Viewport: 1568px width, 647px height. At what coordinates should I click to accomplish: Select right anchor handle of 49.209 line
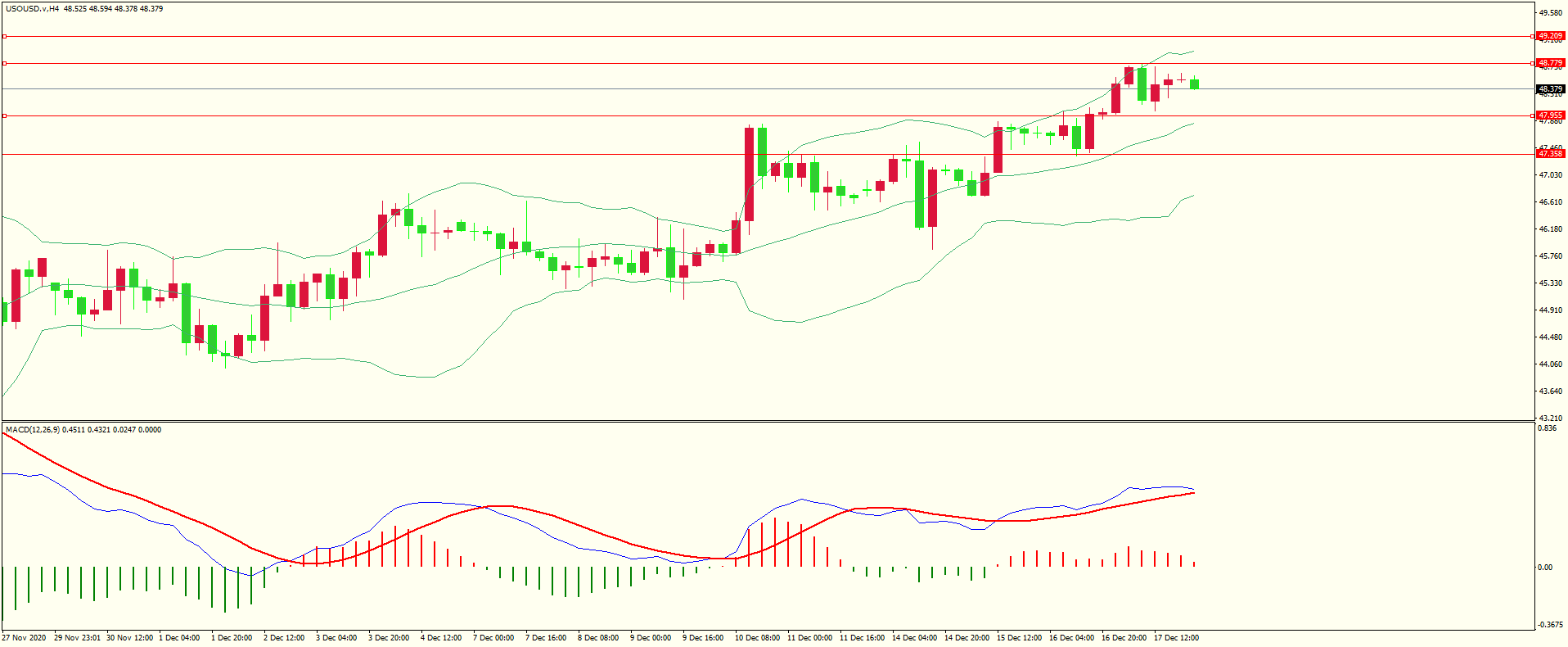click(1532, 36)
